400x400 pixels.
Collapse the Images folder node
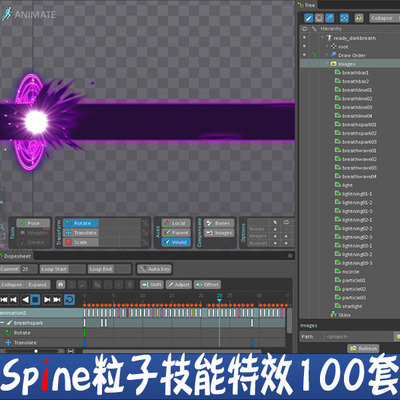click(x=327, y=64)
